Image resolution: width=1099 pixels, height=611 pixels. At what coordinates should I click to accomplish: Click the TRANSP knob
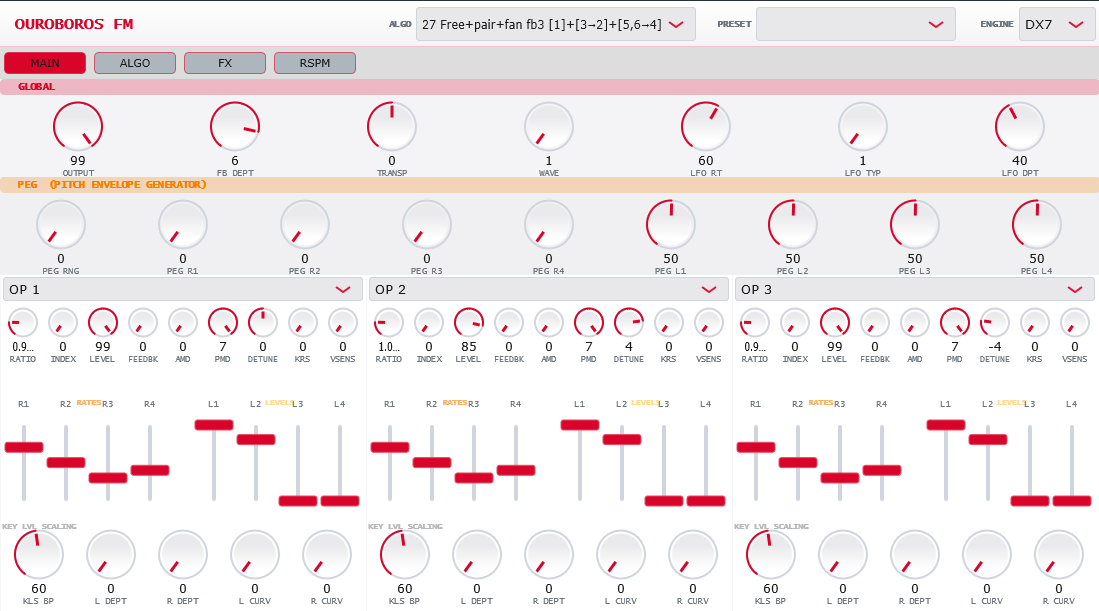click(392, 127)
